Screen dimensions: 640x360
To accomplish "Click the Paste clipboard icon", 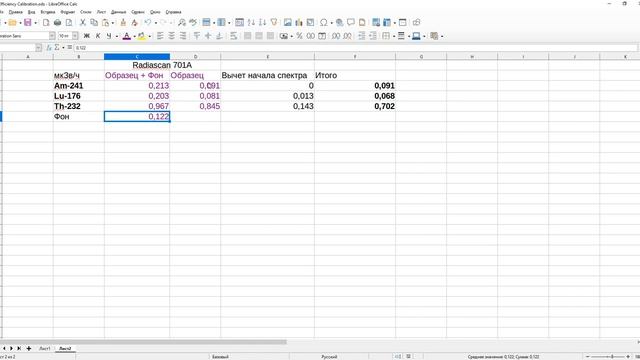I will point(106,22).
